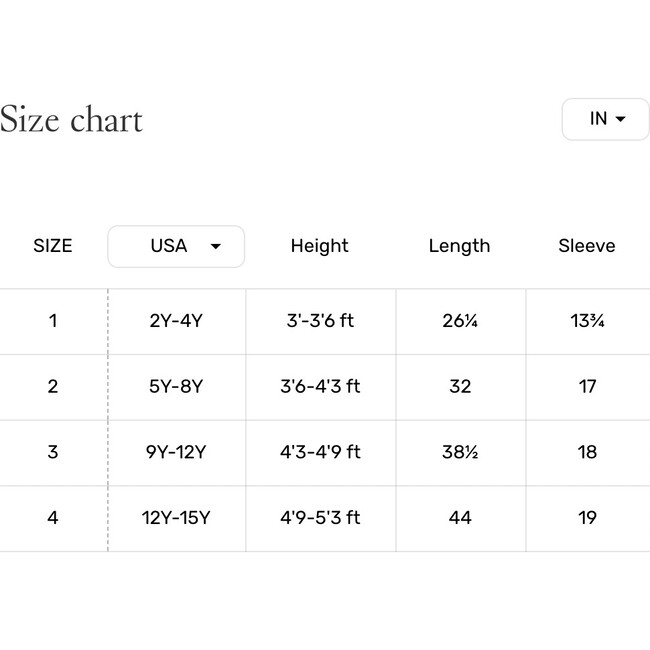Choose the 9Y-12Y age range cell
The height and width of the screenshot is (650, 650).
point(176,452)
